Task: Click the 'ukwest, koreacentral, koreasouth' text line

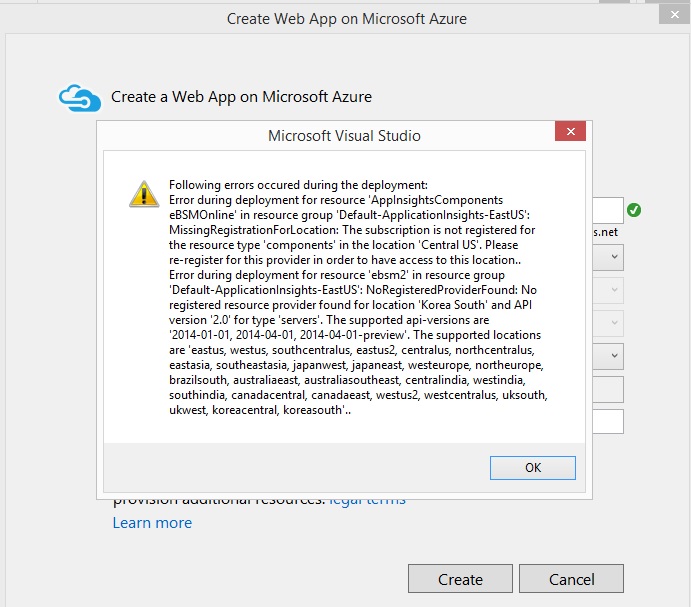Action: point(260,410)
